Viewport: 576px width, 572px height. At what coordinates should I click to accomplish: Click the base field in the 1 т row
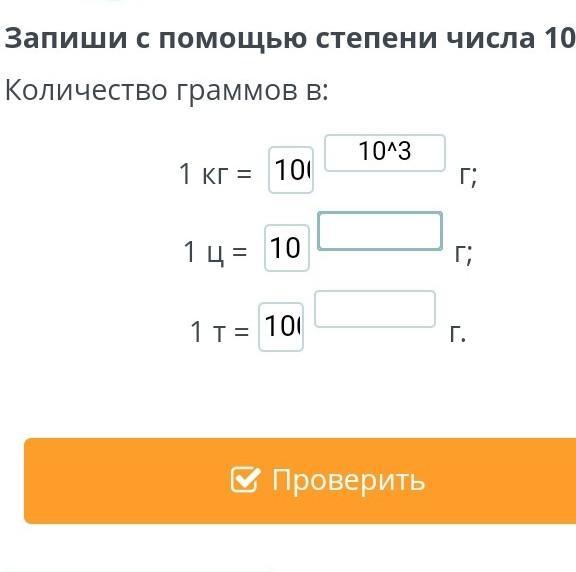(x=281, y=327)
